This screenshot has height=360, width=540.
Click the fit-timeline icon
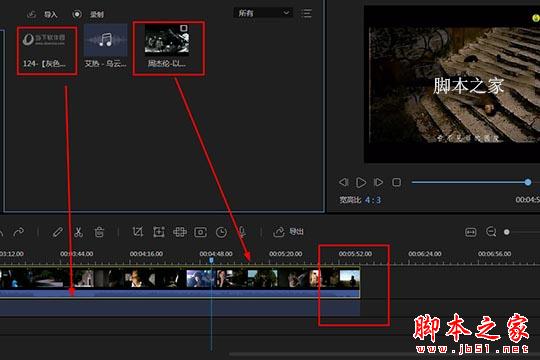pyautogui.click(x=470, y=232)
